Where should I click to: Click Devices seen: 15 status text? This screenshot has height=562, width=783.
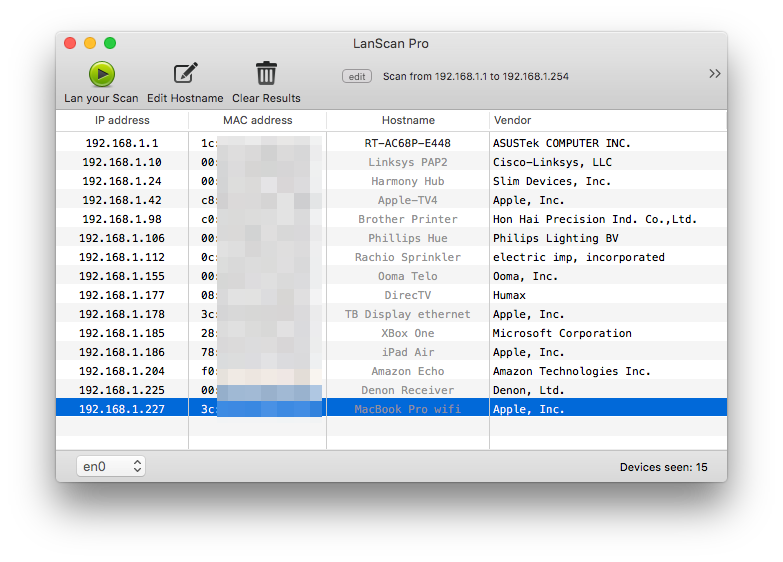(x=663, y=467)
